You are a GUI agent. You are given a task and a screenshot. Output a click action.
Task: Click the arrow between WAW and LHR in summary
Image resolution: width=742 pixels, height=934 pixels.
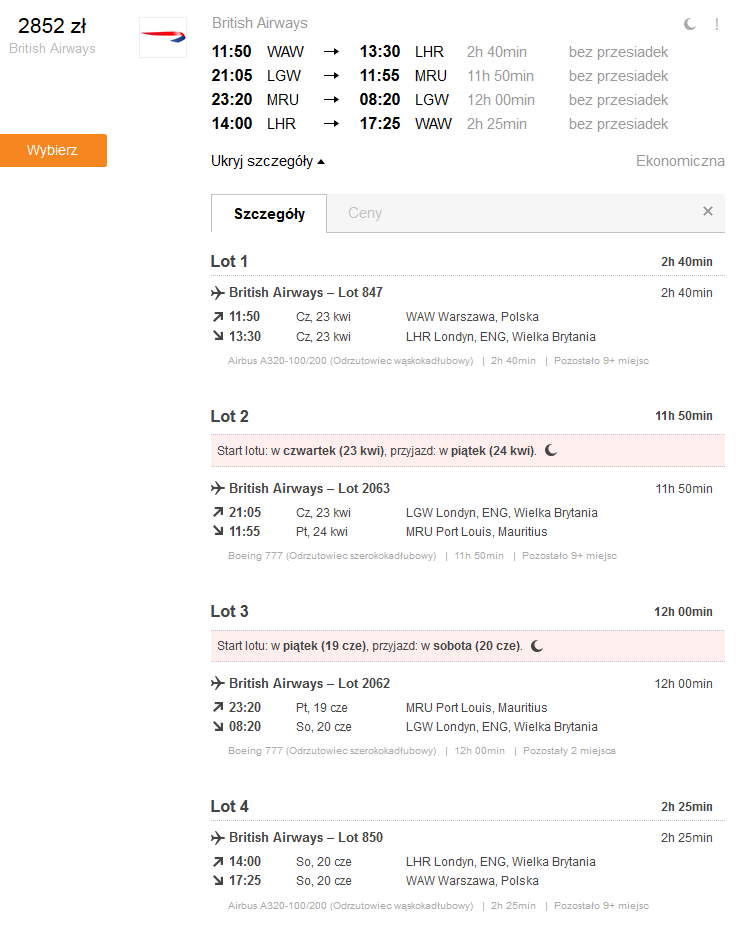[x=331, y=52]
